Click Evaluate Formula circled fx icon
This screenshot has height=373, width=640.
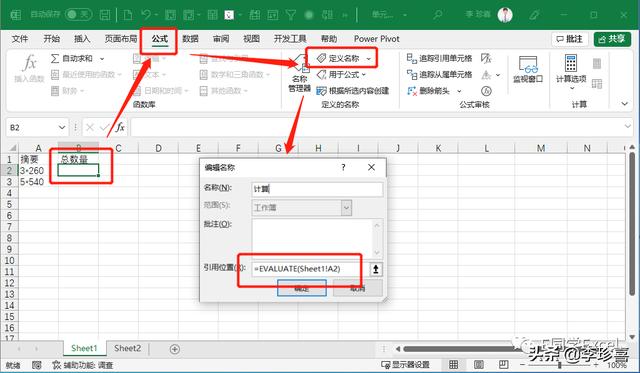pyautogui.click(x=486, y=91)
